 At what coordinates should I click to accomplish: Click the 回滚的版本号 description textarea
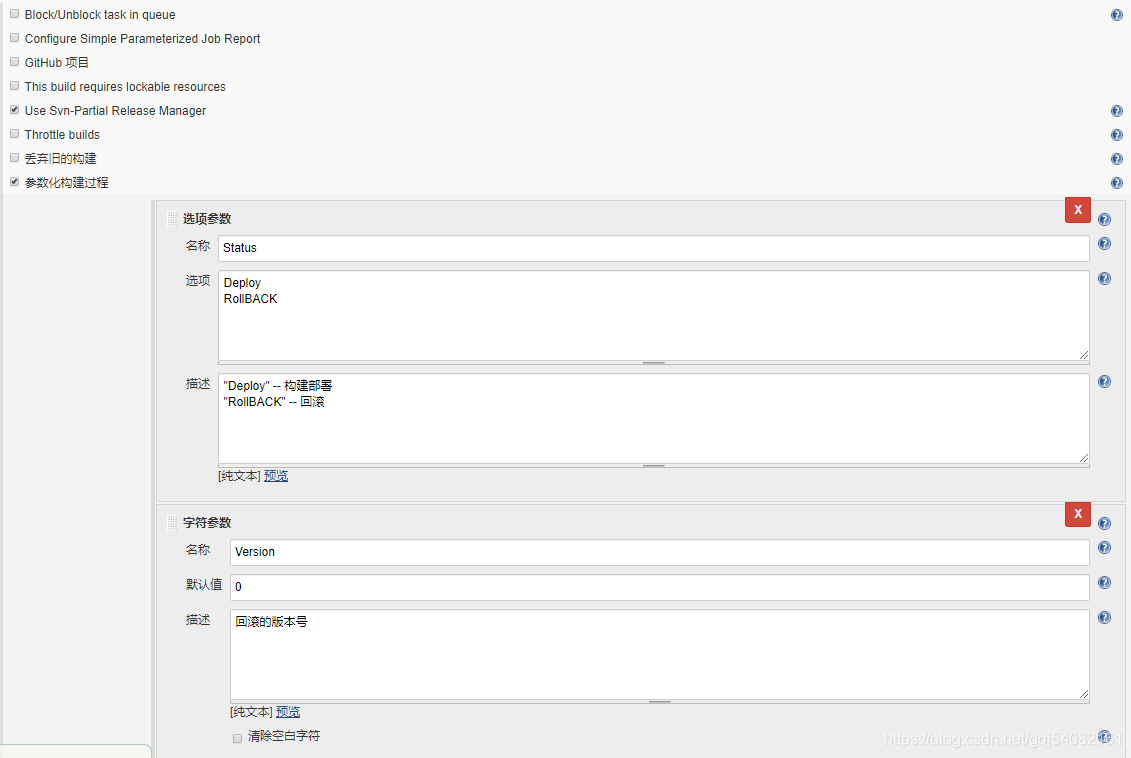tap(659, 654)
